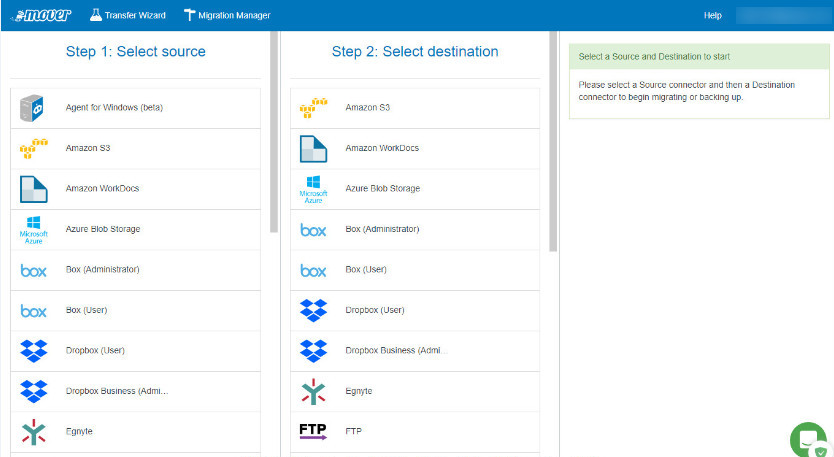The image size is (834, 457).
Task: Select Dropbox Business (Admi... text as destination
Action: (397, 350)
